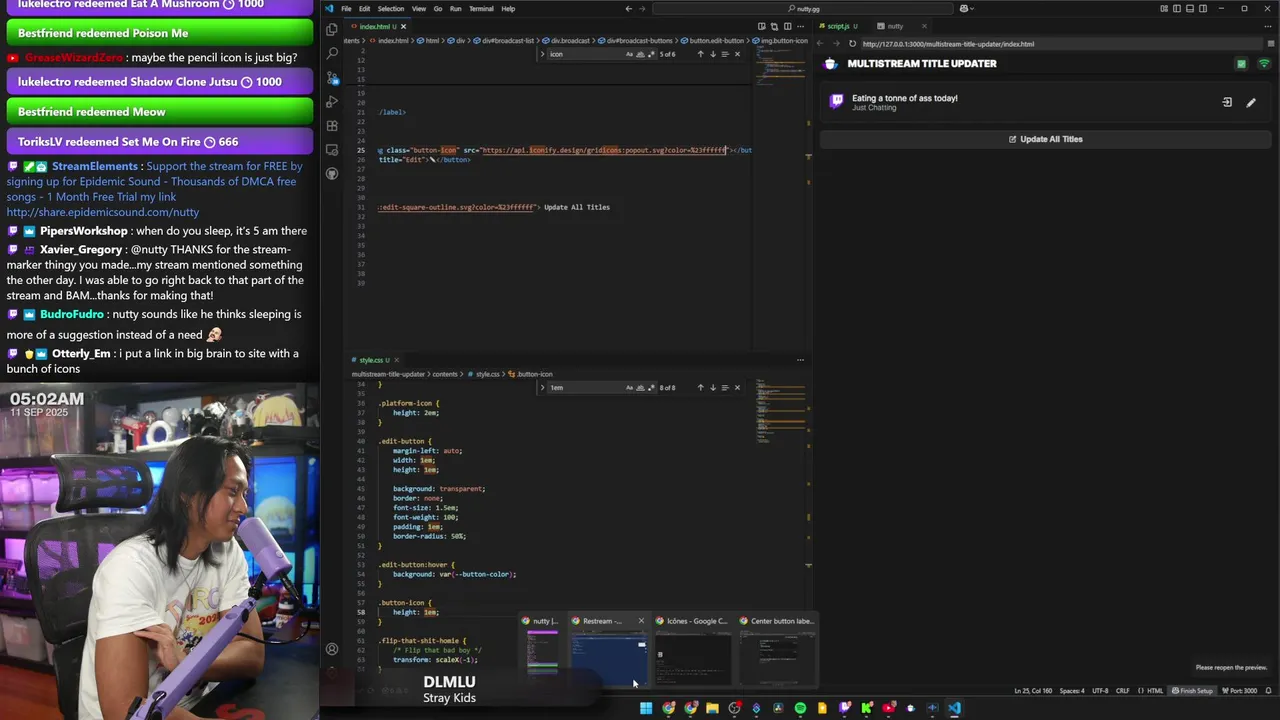Switch to the nutty preview tab
This screenshot has width=1280, height=720.
[x=895, y=26]
